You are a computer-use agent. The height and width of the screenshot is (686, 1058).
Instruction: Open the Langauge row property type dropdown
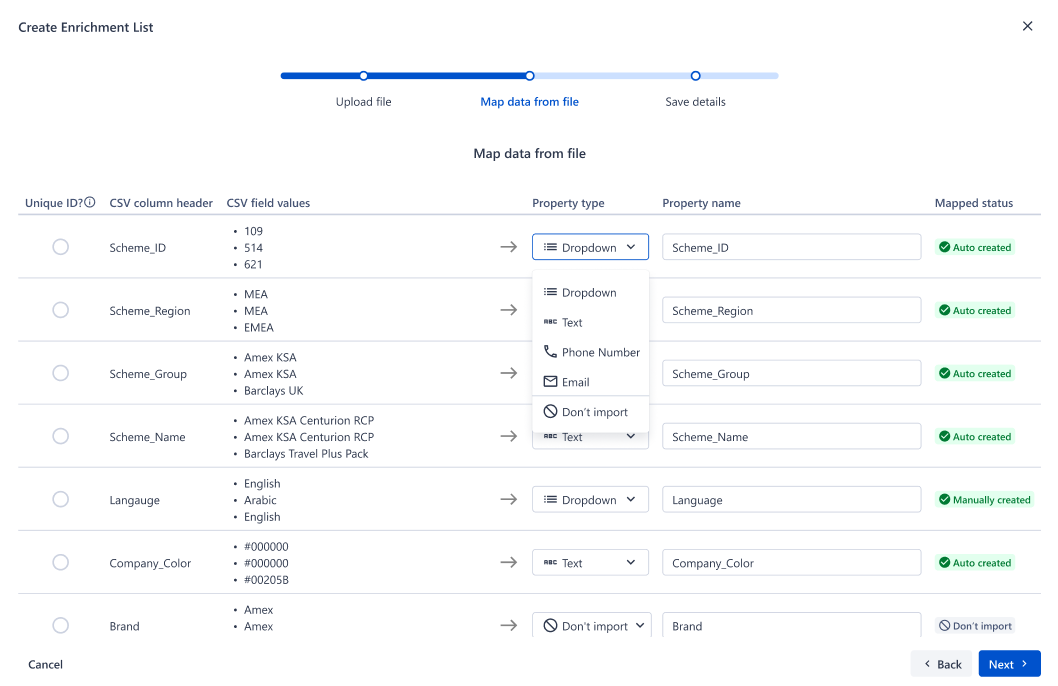click(x=590, y=499)
